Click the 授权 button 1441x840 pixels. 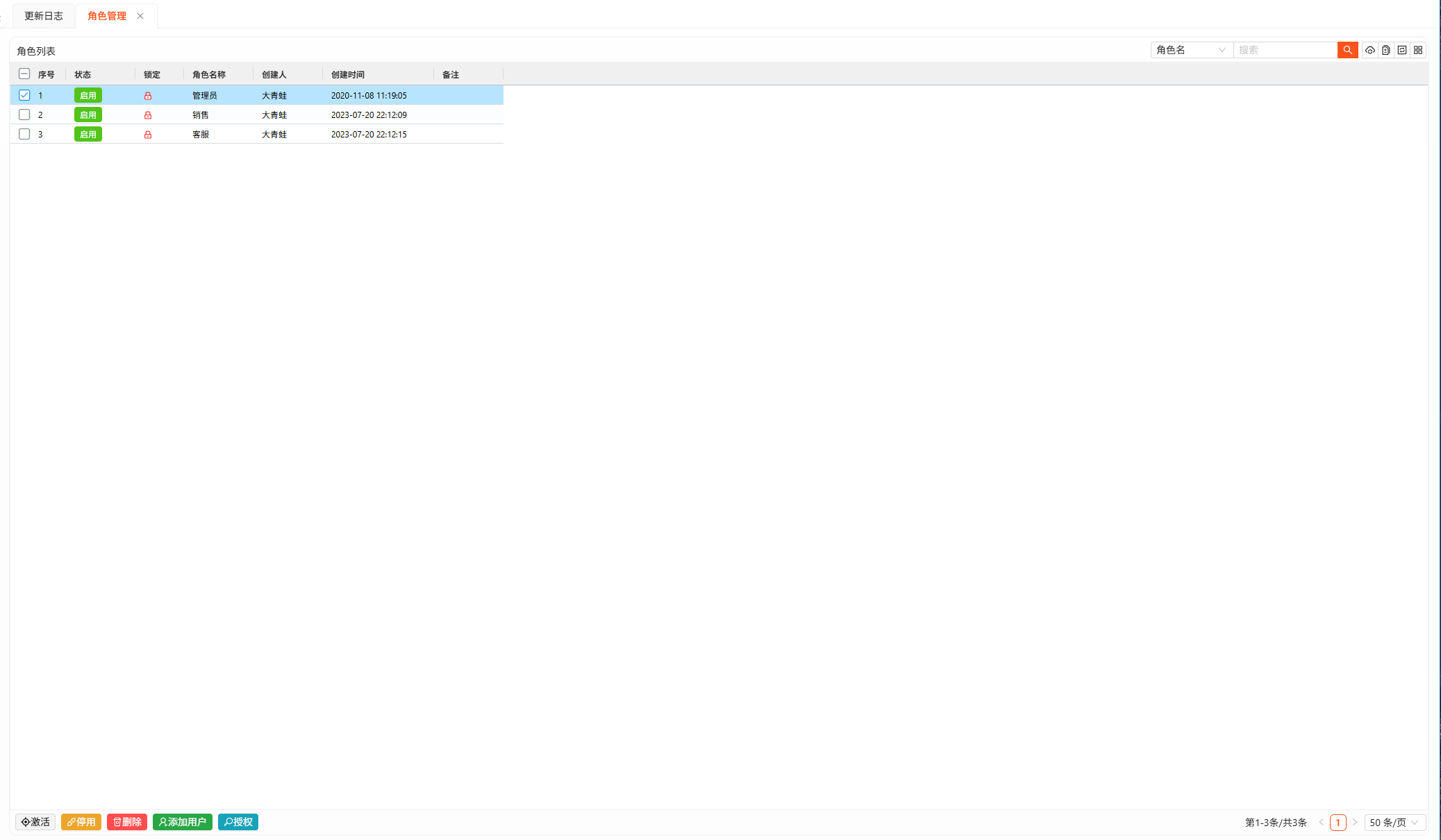pyautogui.click(x=238, y=822)
